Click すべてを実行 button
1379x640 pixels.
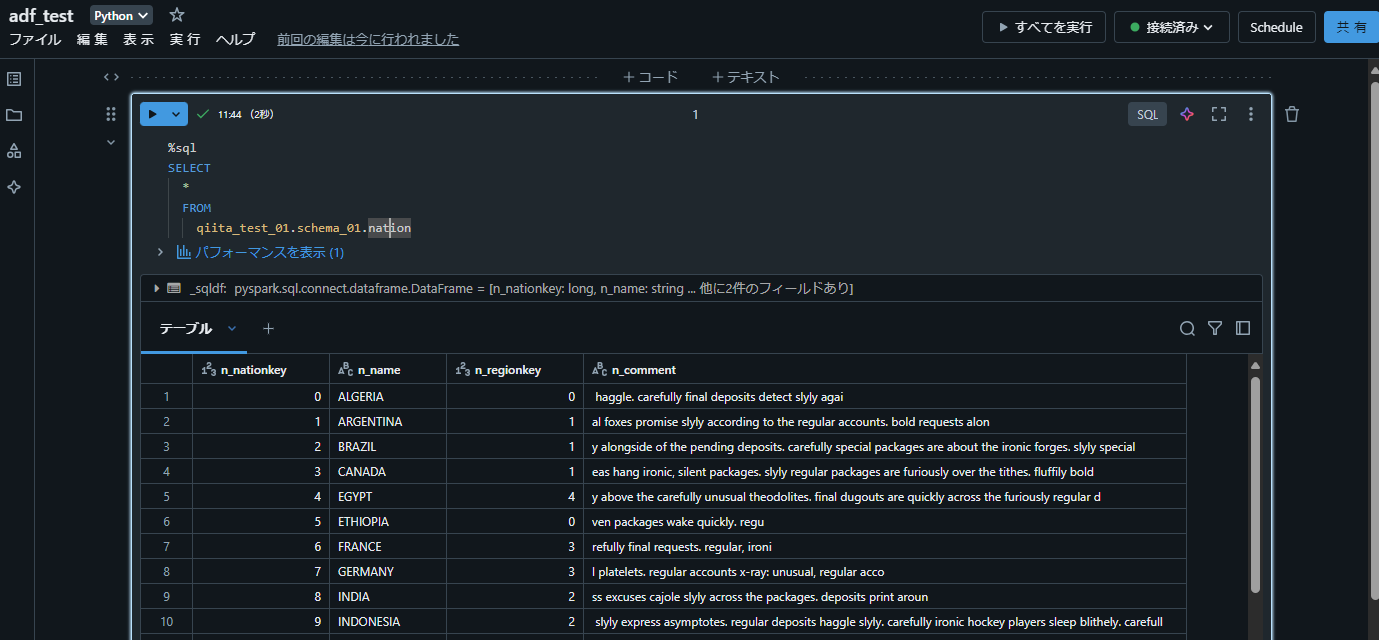pyautogui.click(x=1044, y=27)
